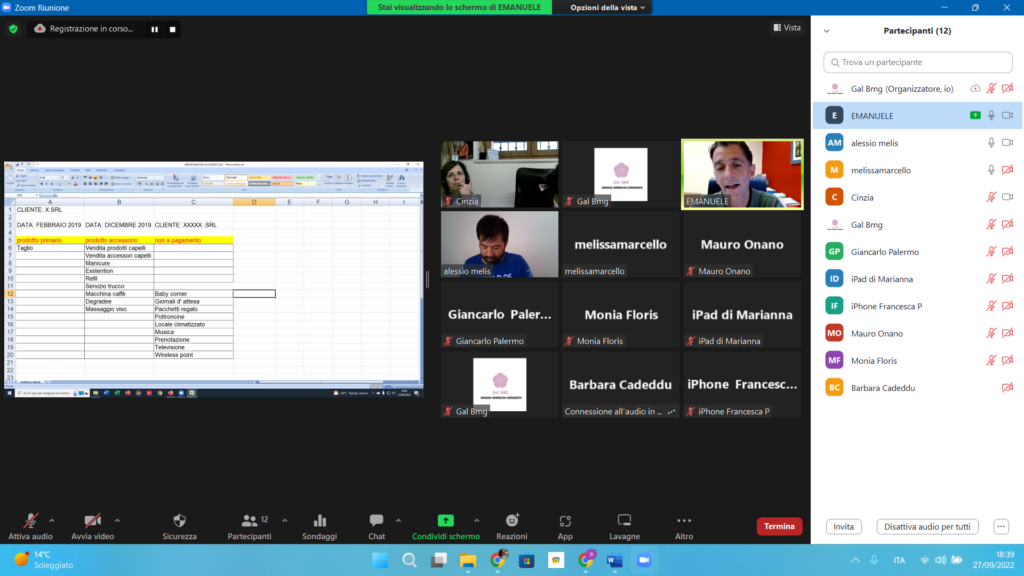The width and height of the screenshot is (1024, 576).
Task: Open the Sicurezza shield icon
Action: [179, 521]
